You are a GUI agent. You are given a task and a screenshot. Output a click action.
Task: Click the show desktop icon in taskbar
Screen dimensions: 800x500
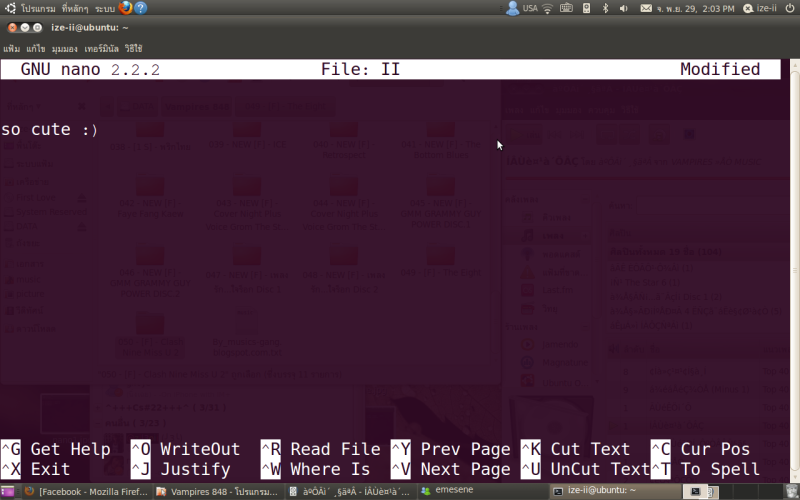[x=7, y=492]
